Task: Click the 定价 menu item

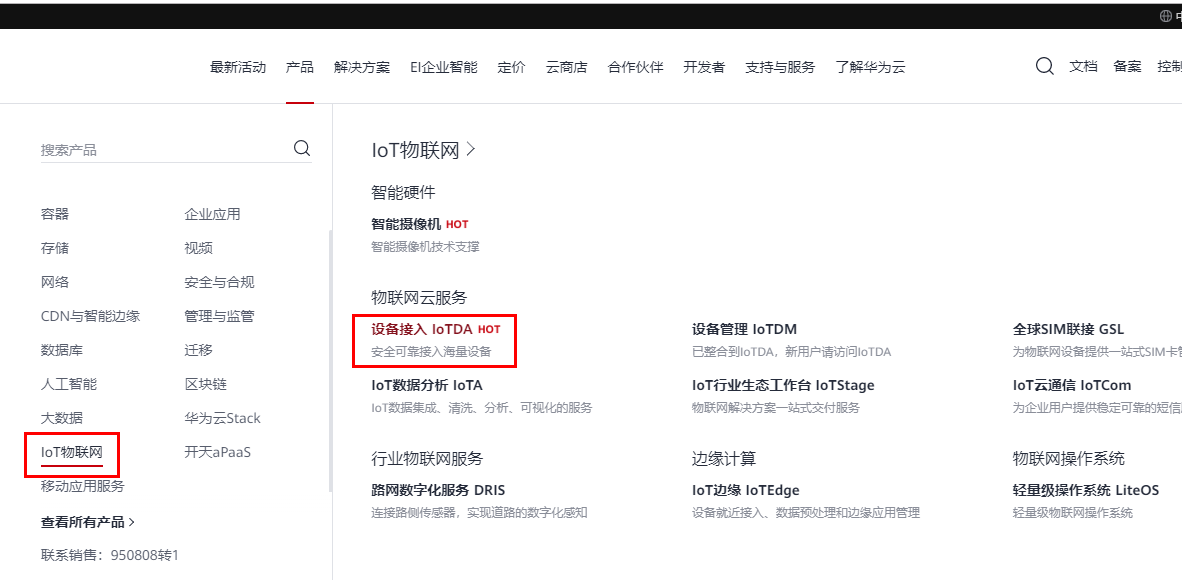Action: click(512, 67)
